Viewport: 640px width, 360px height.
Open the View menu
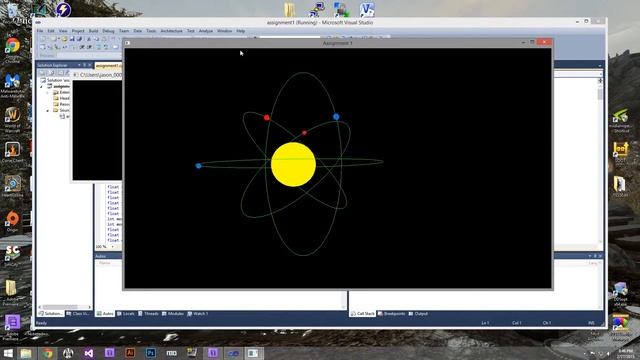click(63, 31)
